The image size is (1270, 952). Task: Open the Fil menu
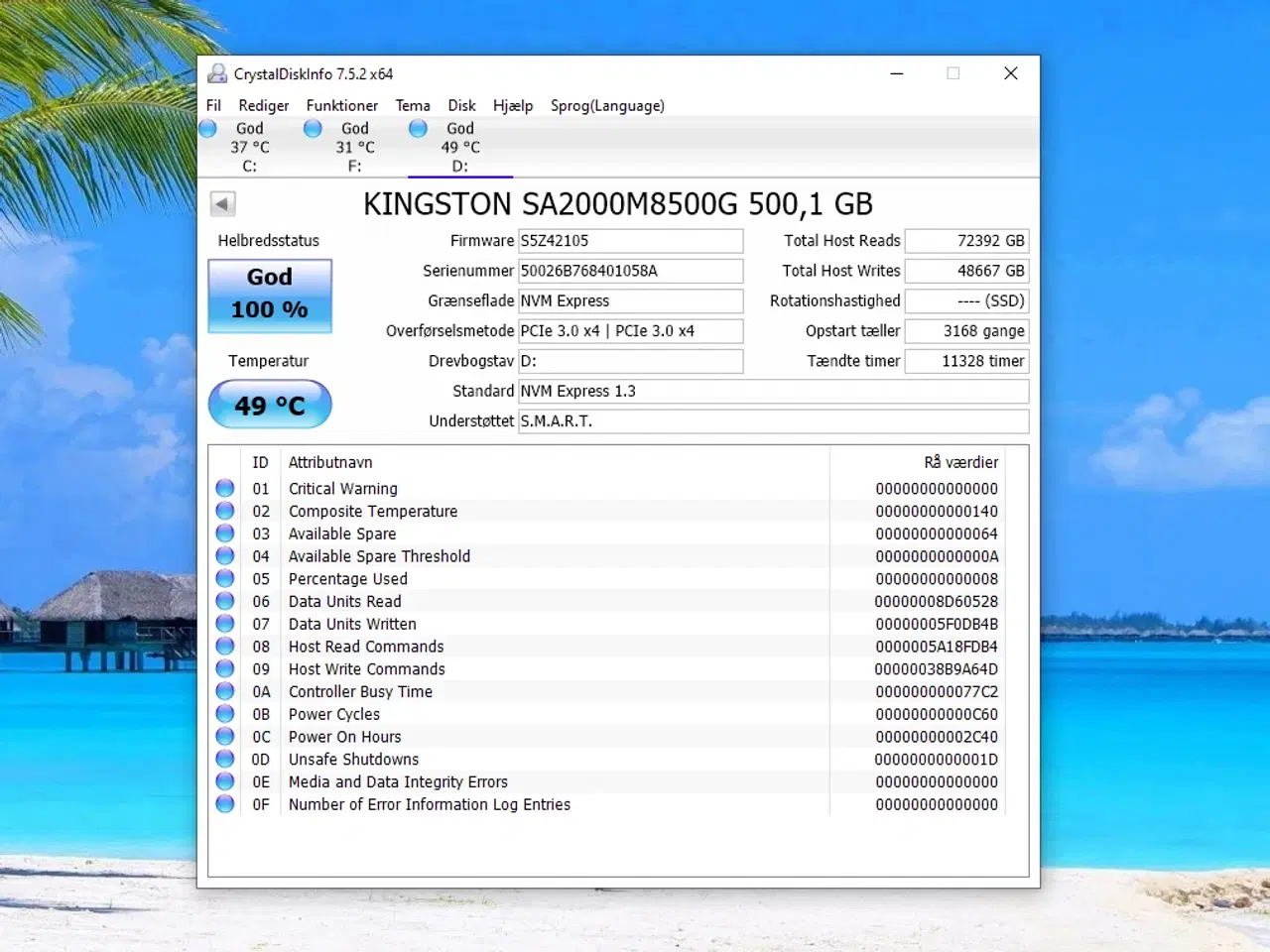213,105
